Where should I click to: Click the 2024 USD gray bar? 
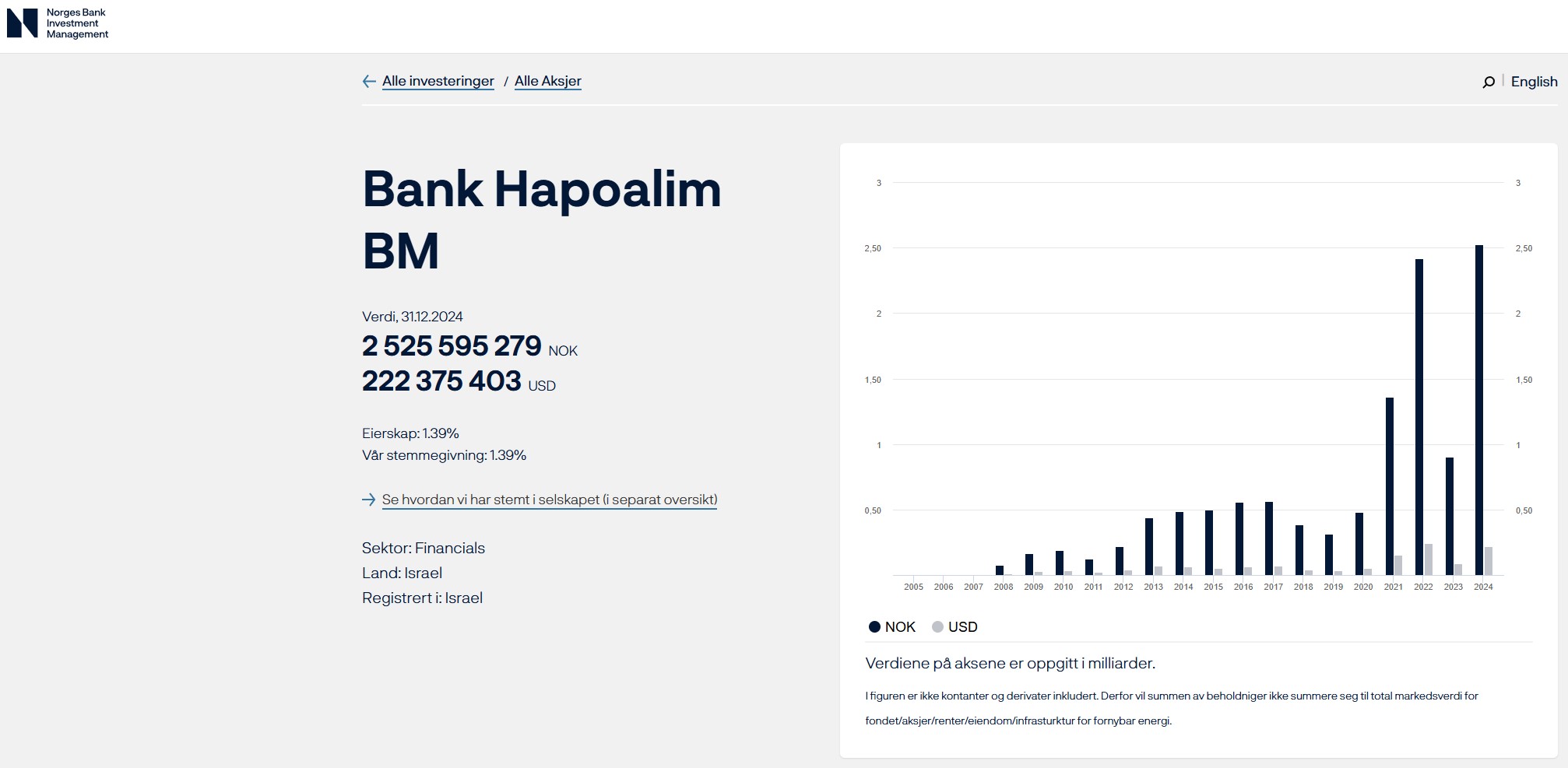(x=1488, y=561)
